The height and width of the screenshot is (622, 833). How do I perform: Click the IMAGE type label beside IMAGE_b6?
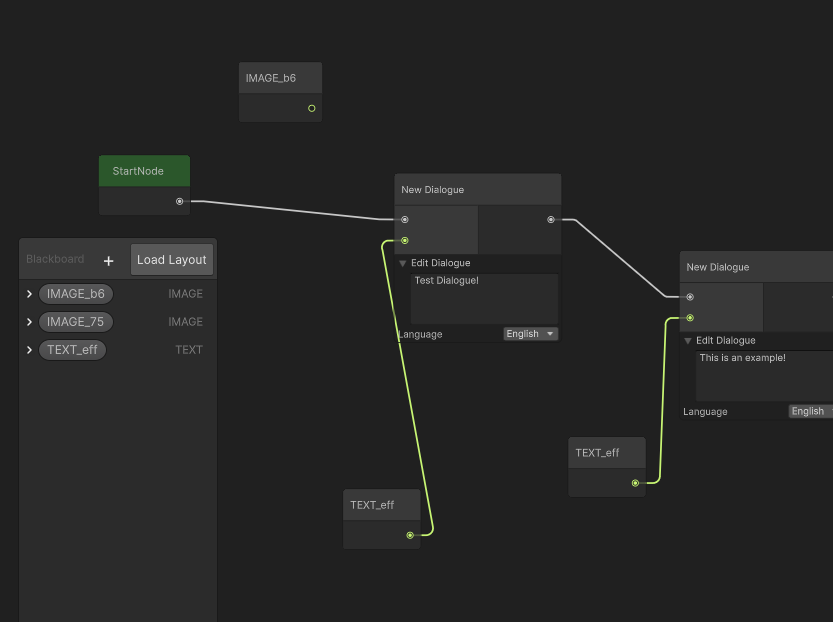click(185, 294)
